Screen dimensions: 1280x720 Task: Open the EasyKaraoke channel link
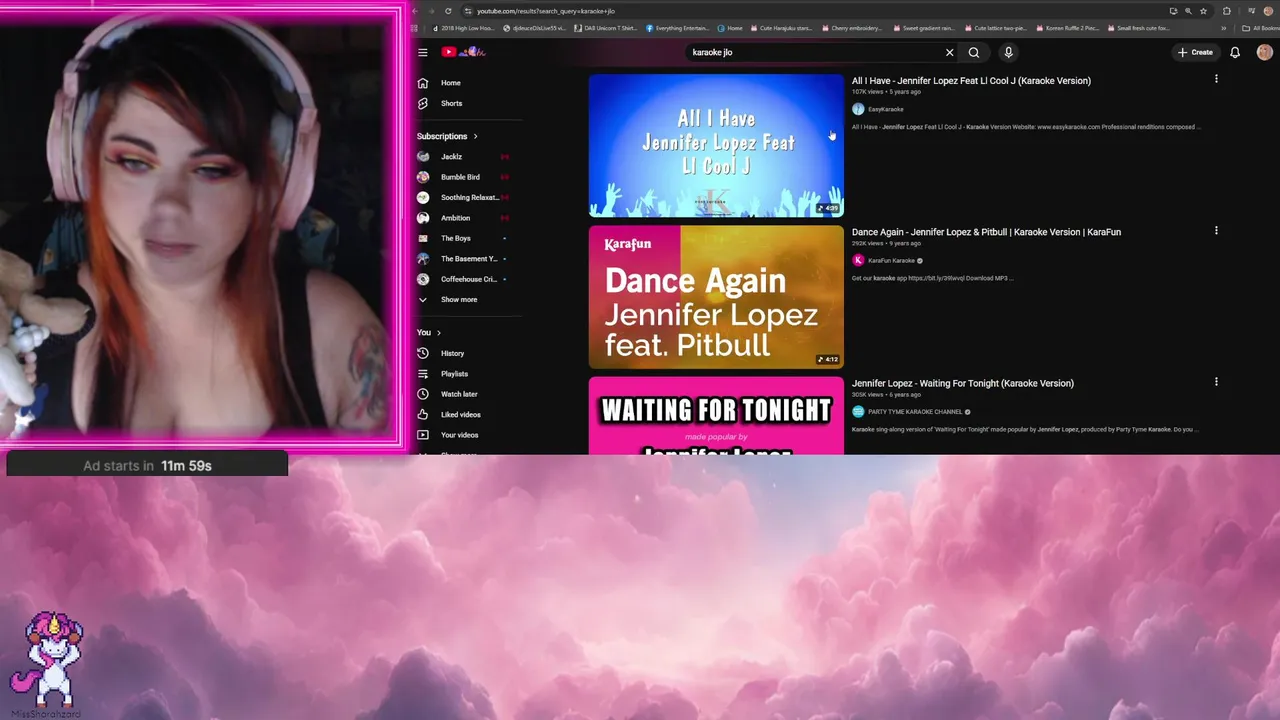pyautogui.click(x=886, y=109)
